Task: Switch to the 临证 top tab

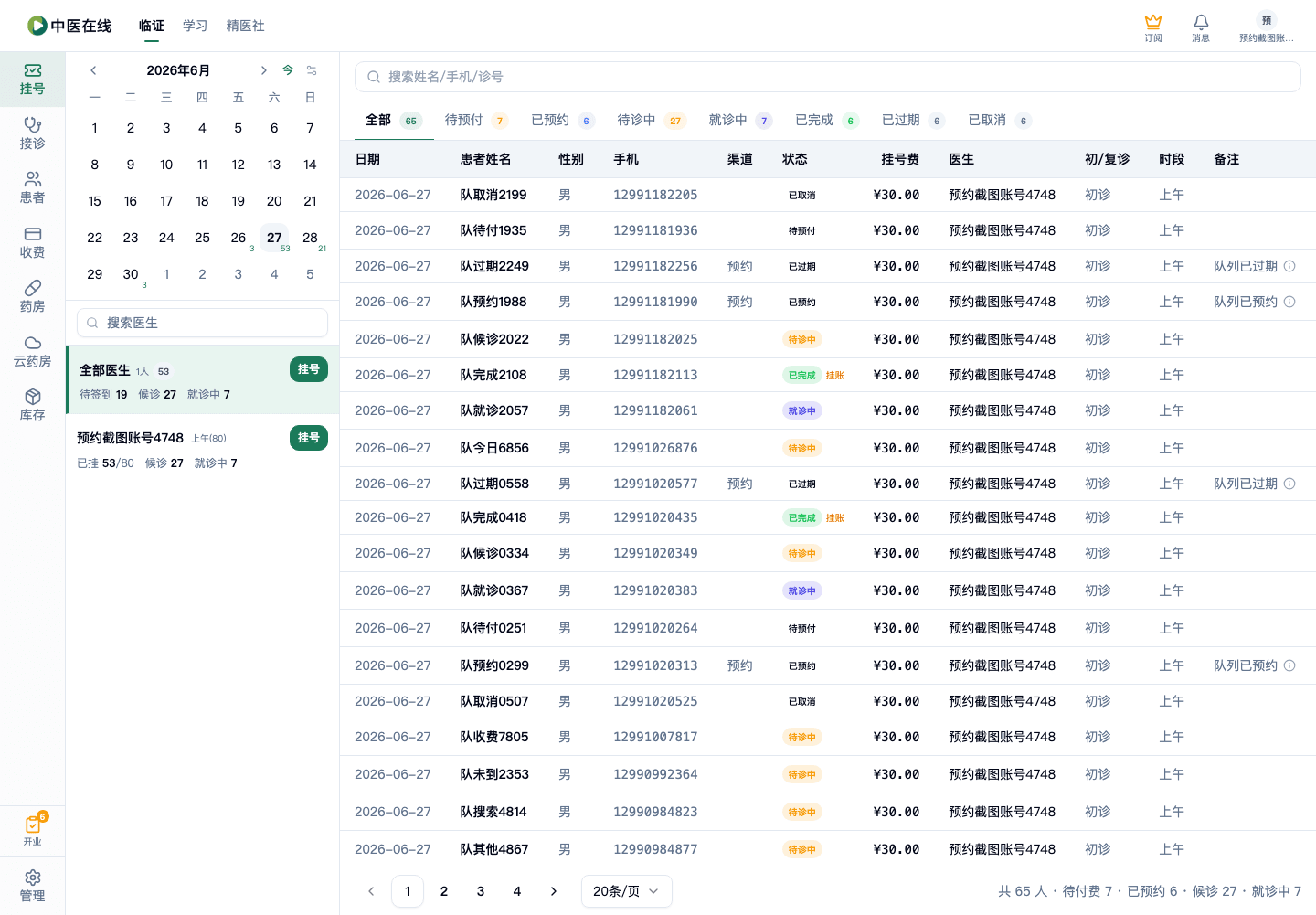Action: tap(152, 26)
